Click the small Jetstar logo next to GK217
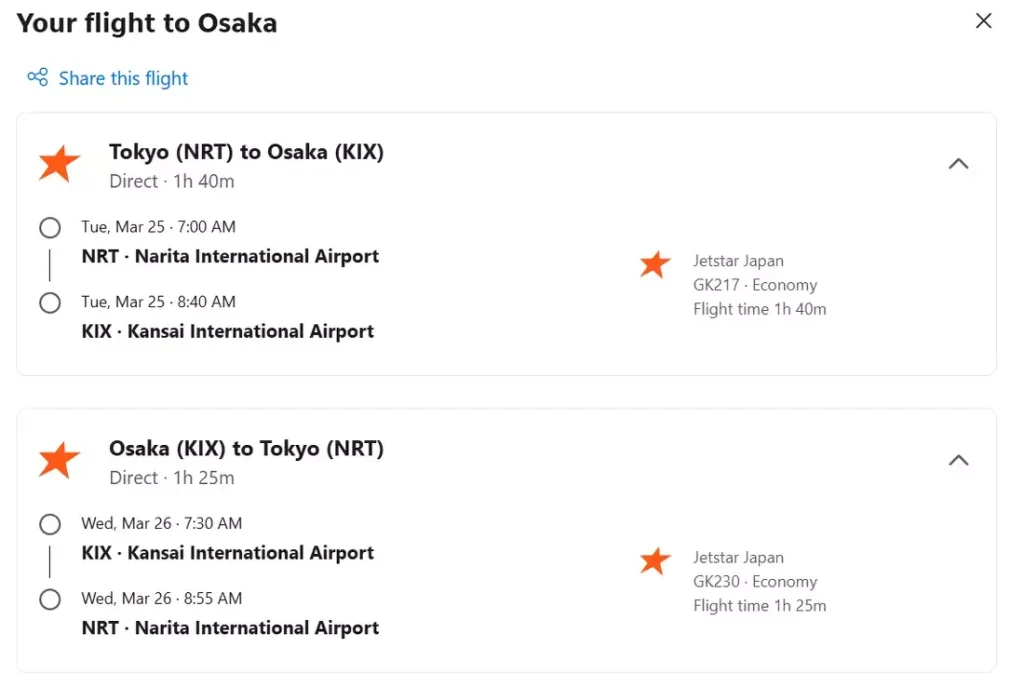 click(x=655, y=264)
